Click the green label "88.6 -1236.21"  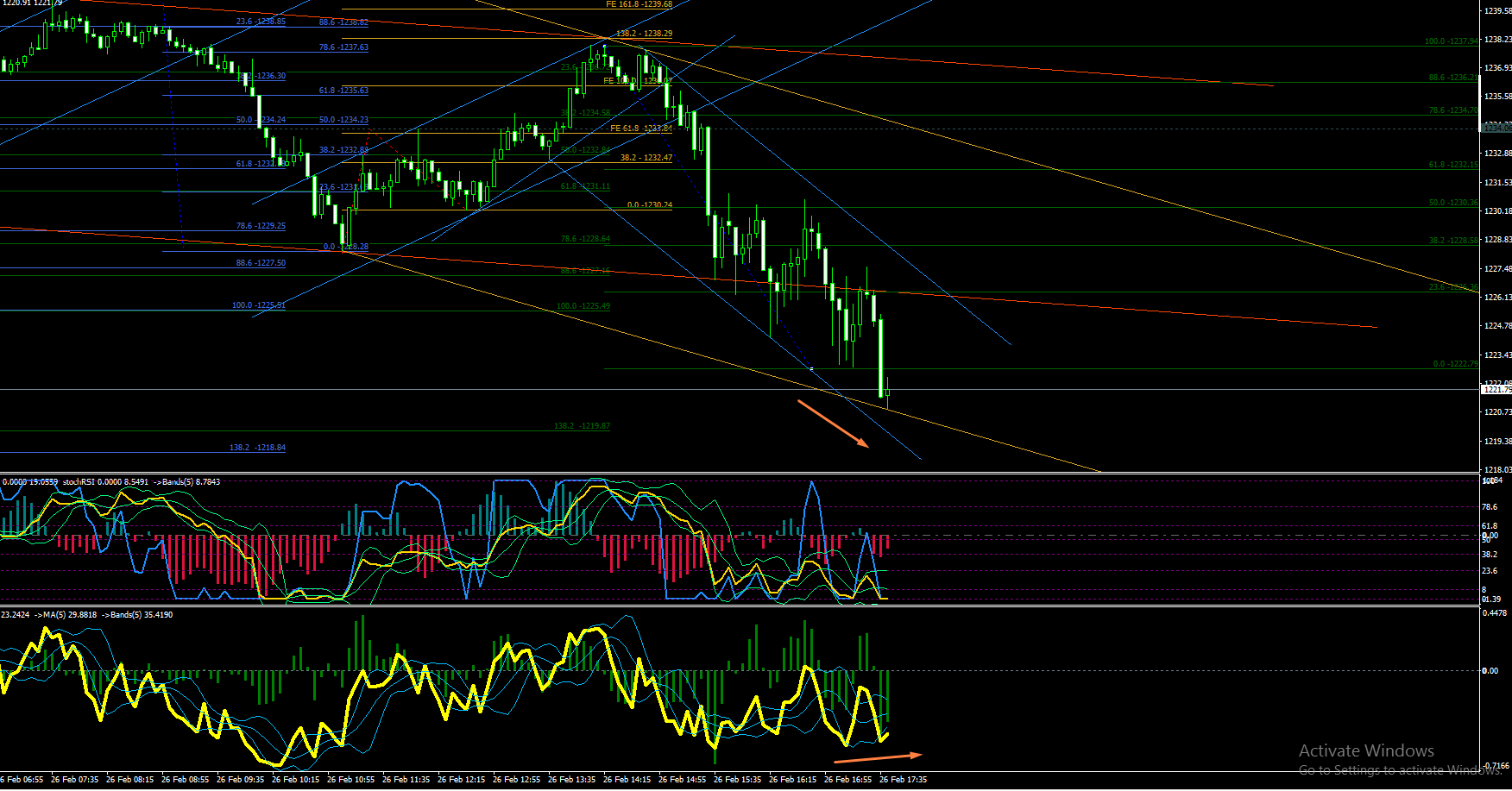pos(1453,78)
